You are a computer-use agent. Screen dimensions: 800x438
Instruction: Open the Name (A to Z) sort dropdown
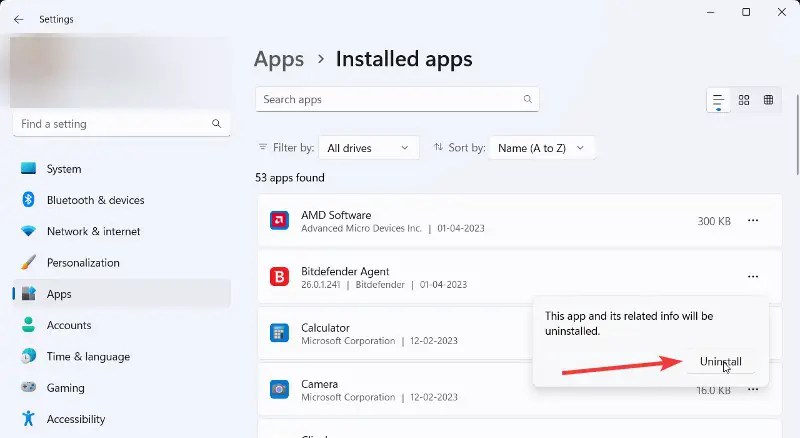(x=542, y=148)
